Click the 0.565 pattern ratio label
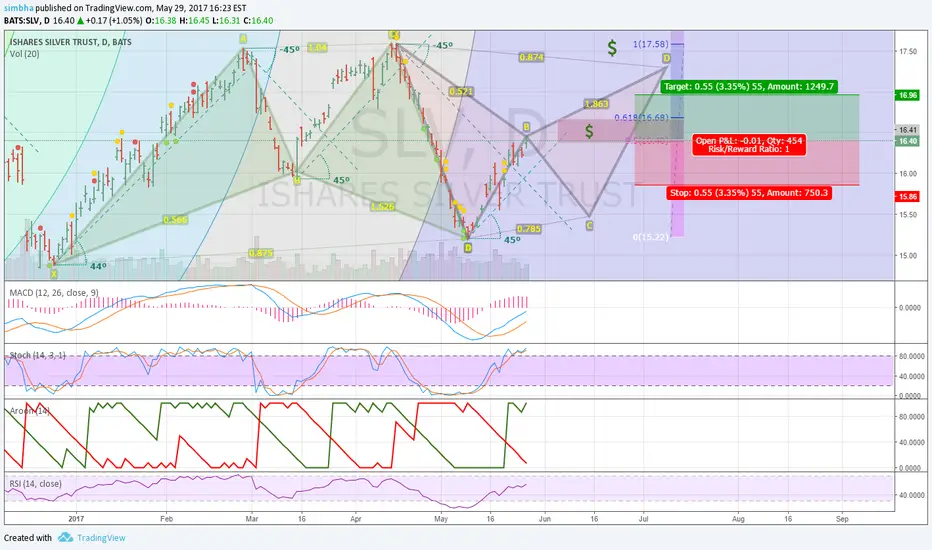The image size is (932, 550). 175,219
